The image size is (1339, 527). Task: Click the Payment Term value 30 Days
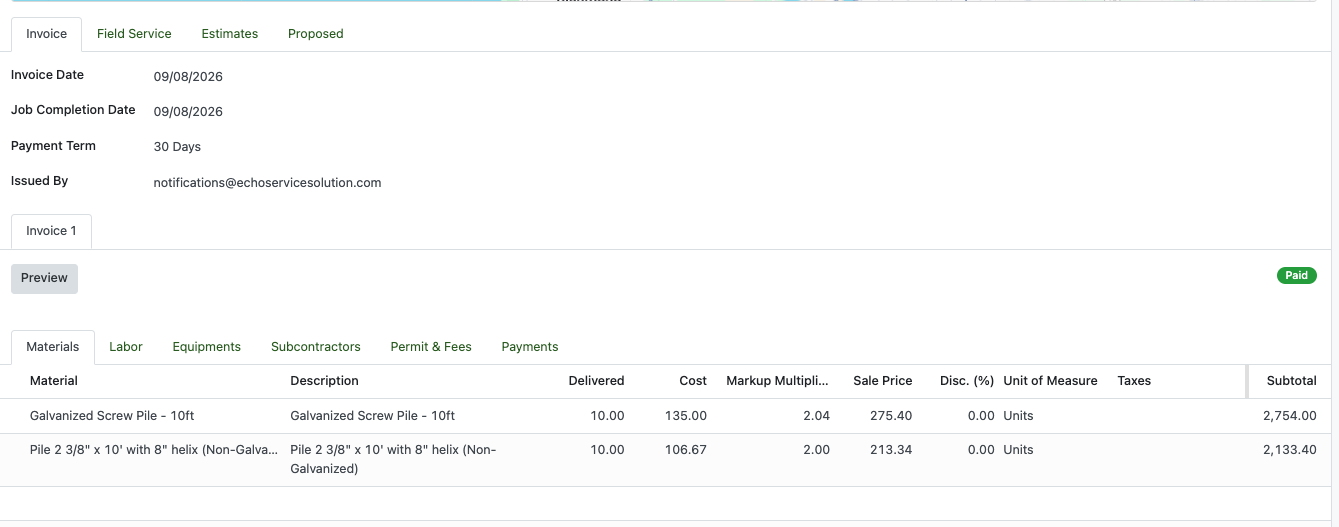point(177,147)
